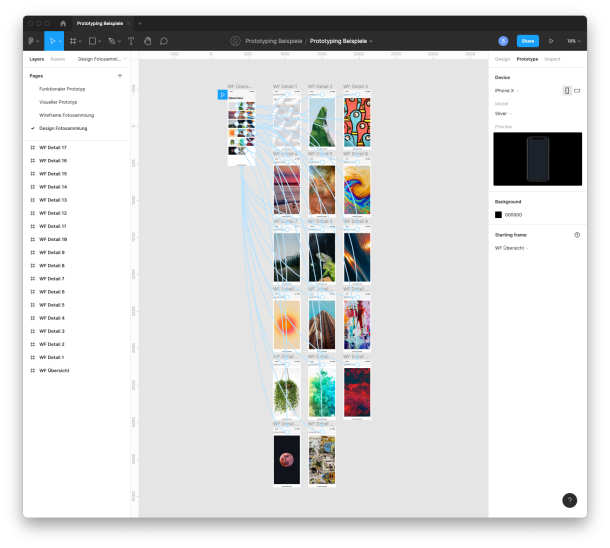Viewport: 610px width, 548px height.
Task: Select WF Detail 17 layer
Action: pos(53,147)
